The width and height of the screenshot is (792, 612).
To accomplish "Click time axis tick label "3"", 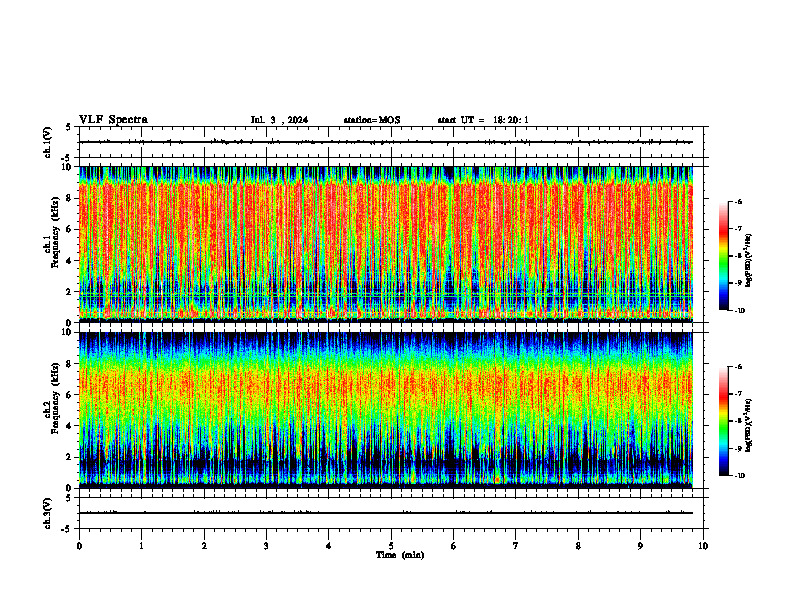I will click(266, 546).
